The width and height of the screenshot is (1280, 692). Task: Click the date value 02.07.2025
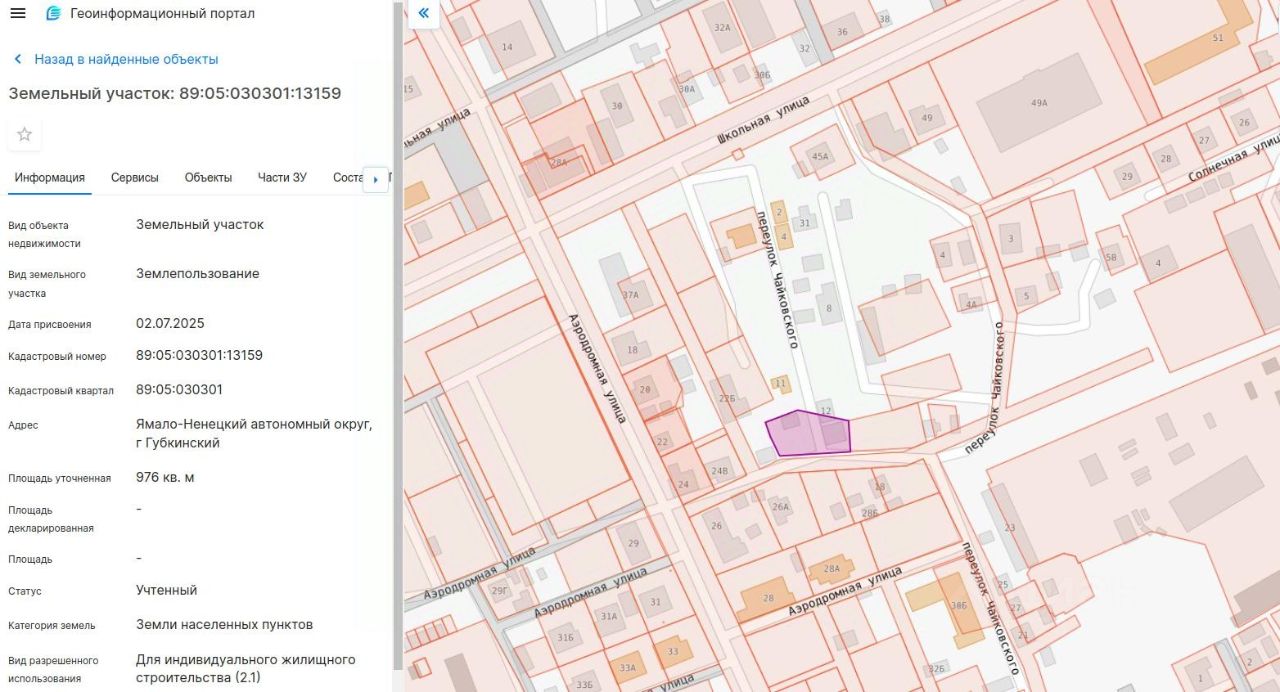click(170, 323)
